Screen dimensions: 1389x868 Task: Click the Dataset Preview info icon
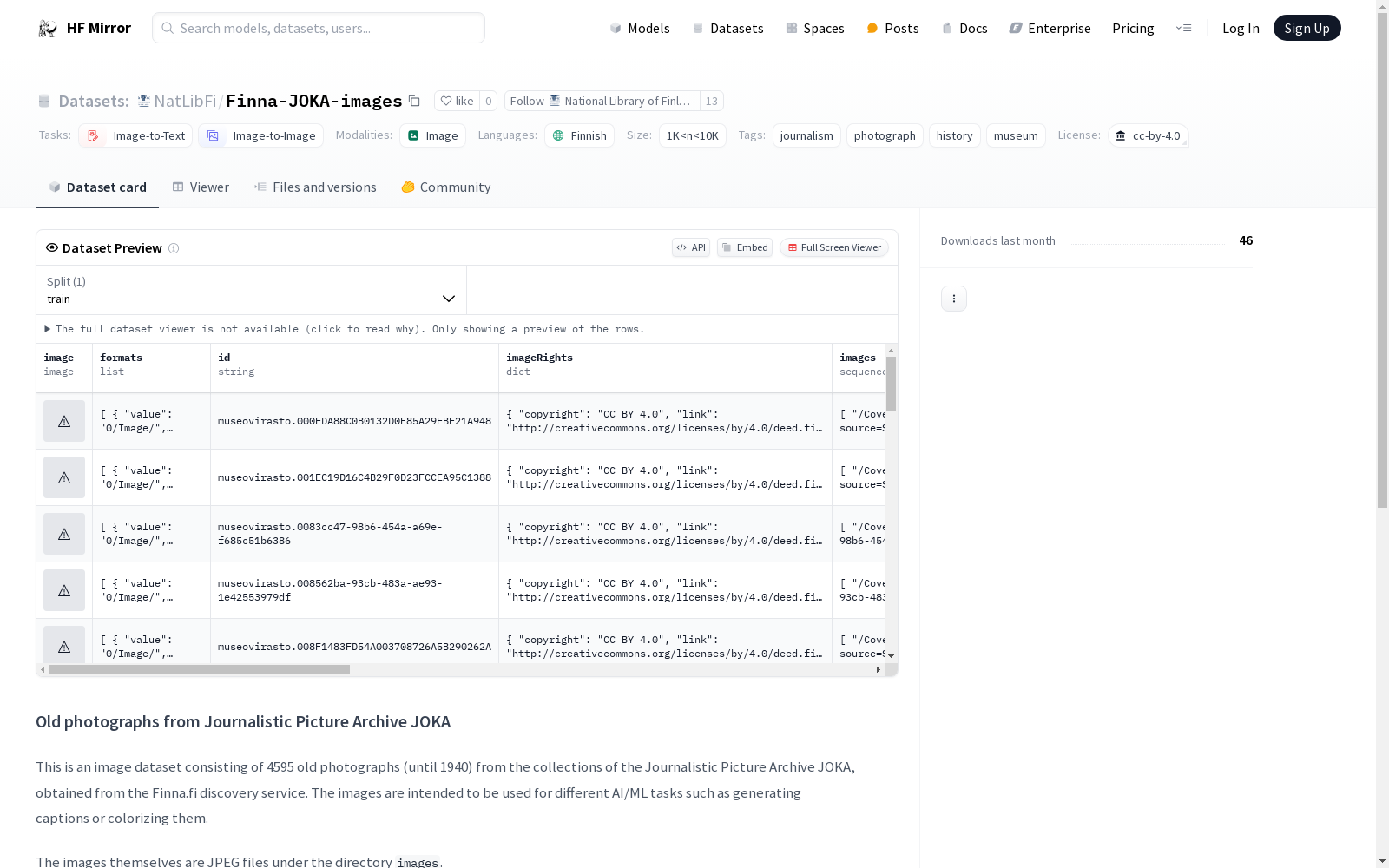[x=174, y=248]
